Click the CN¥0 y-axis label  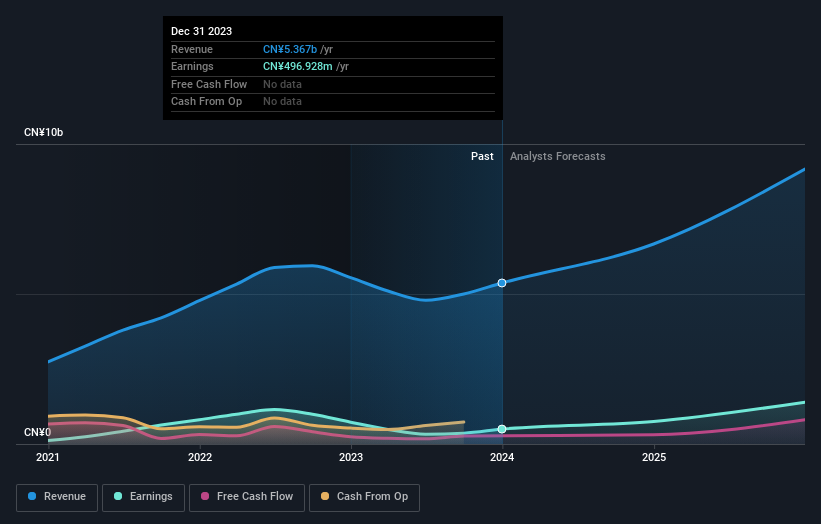38,432
